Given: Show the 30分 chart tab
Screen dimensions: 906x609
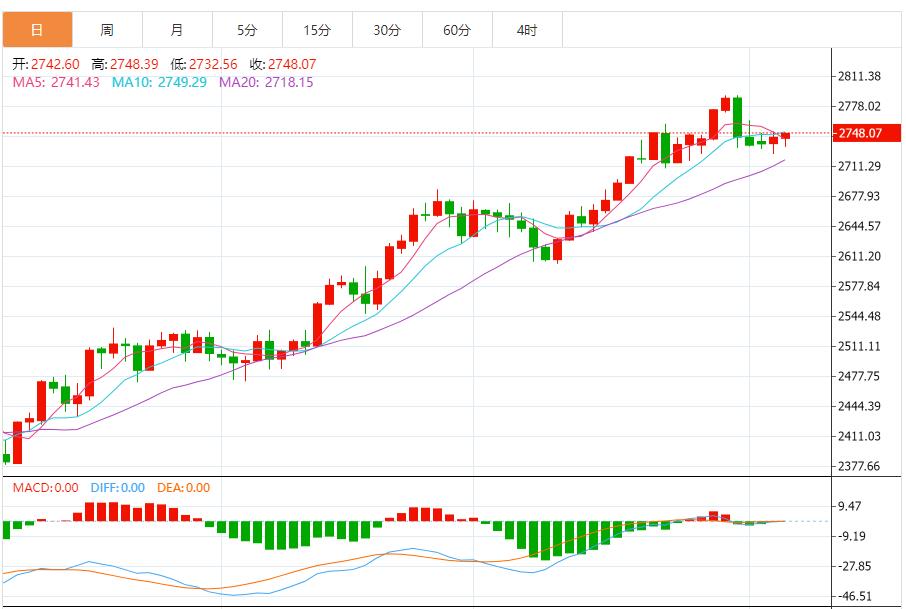Looking at the screenshot, I should 387,30.
